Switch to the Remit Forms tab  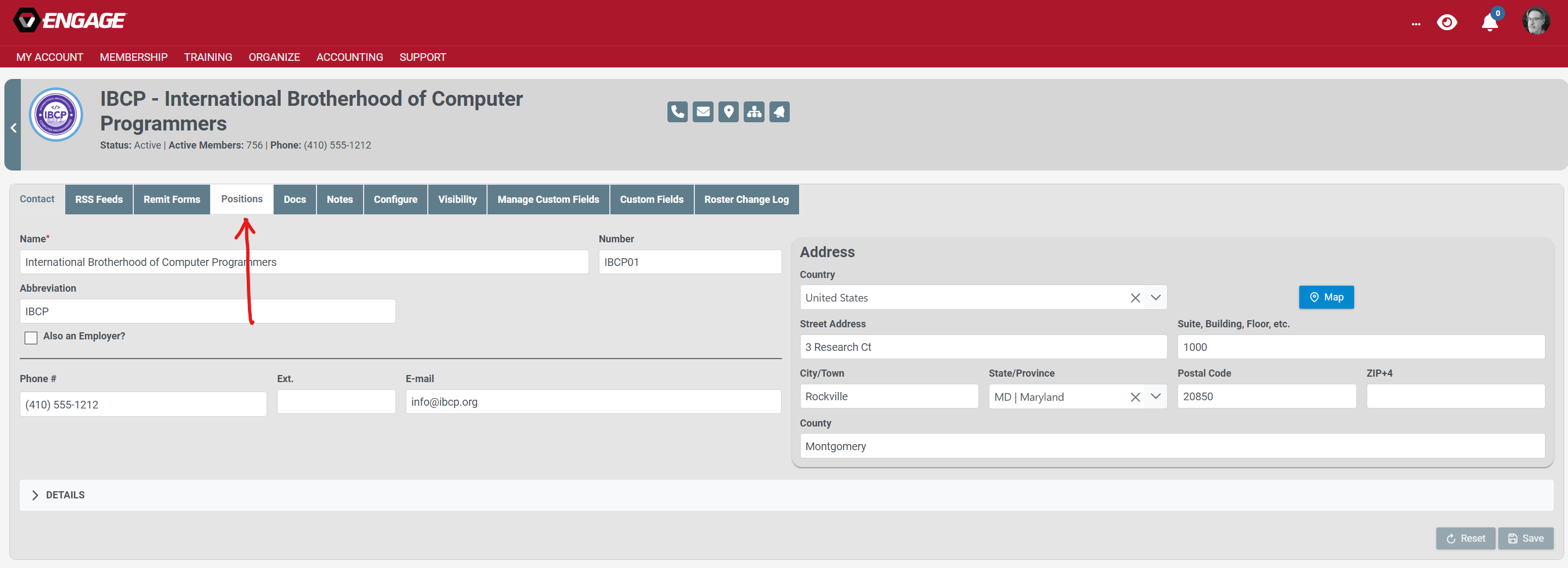172,200
